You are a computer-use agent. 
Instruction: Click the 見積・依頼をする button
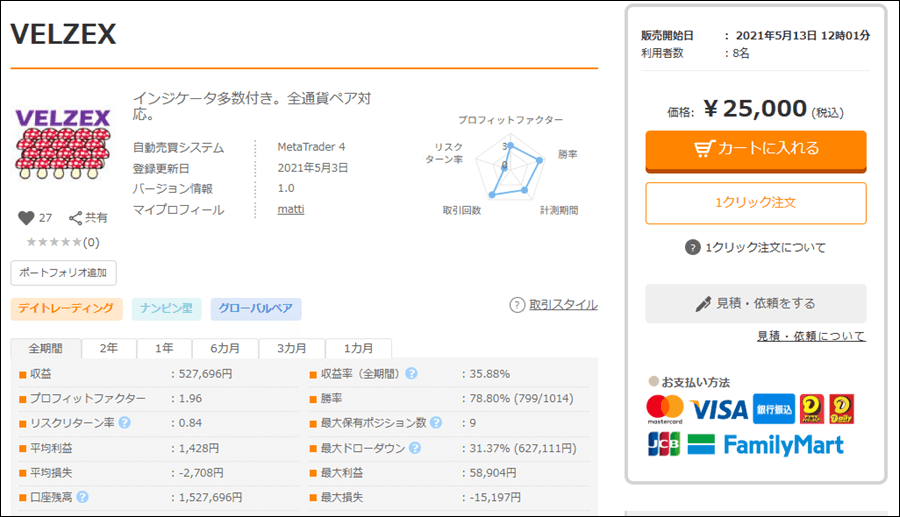click(x=755, y=303)
